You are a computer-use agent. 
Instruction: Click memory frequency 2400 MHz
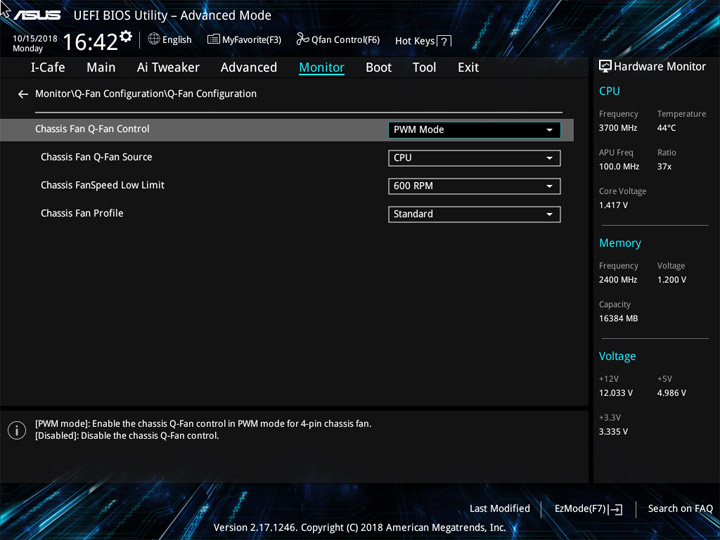click(x=618, y=280)
